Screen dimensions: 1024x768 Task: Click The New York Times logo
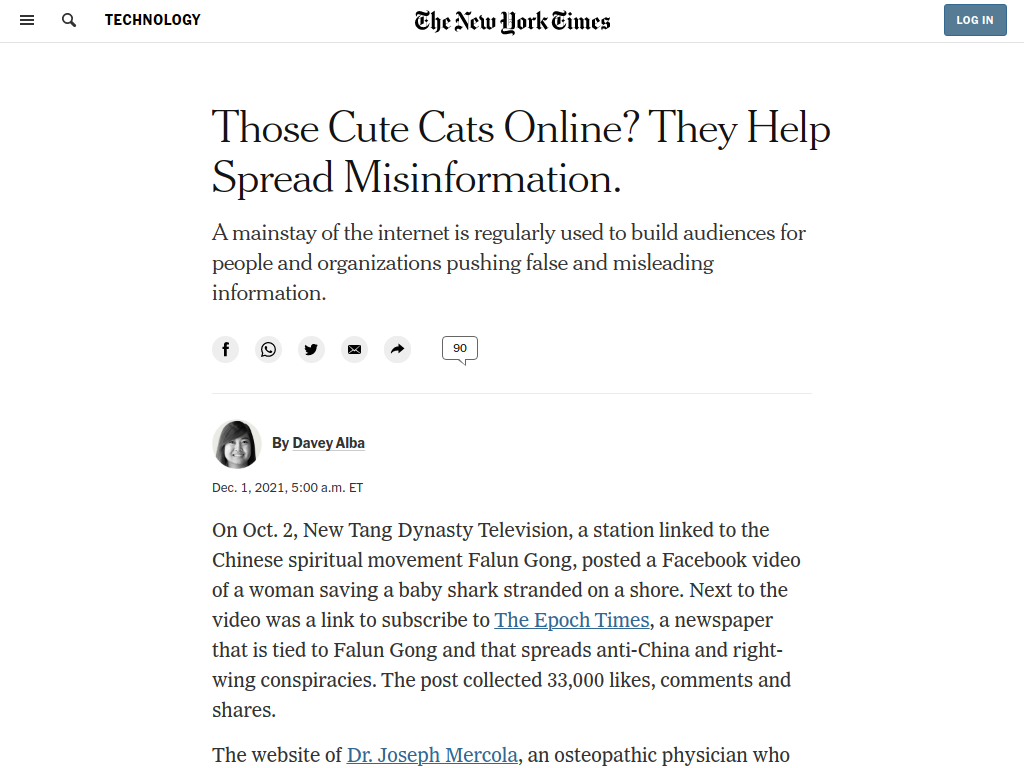[x=513, y=21]
